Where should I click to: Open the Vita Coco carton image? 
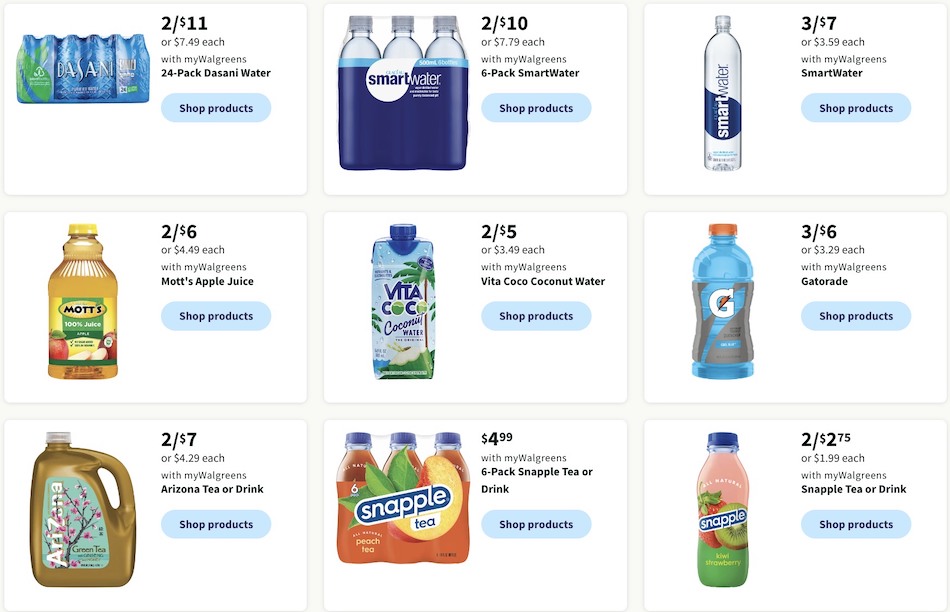(x=403, y=301)
